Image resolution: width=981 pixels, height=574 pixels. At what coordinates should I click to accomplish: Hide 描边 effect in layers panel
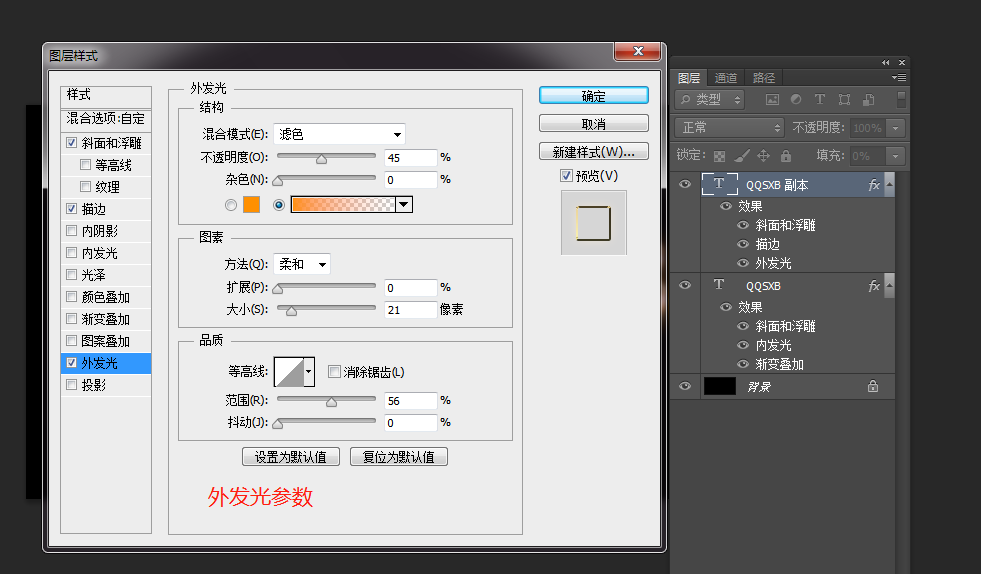click(x=743, y=244)
